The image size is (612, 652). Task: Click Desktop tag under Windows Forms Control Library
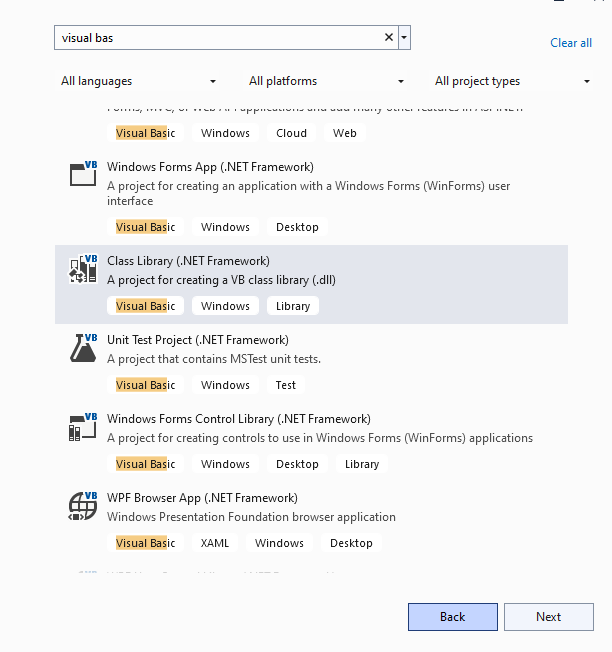(x=297, y=464)
